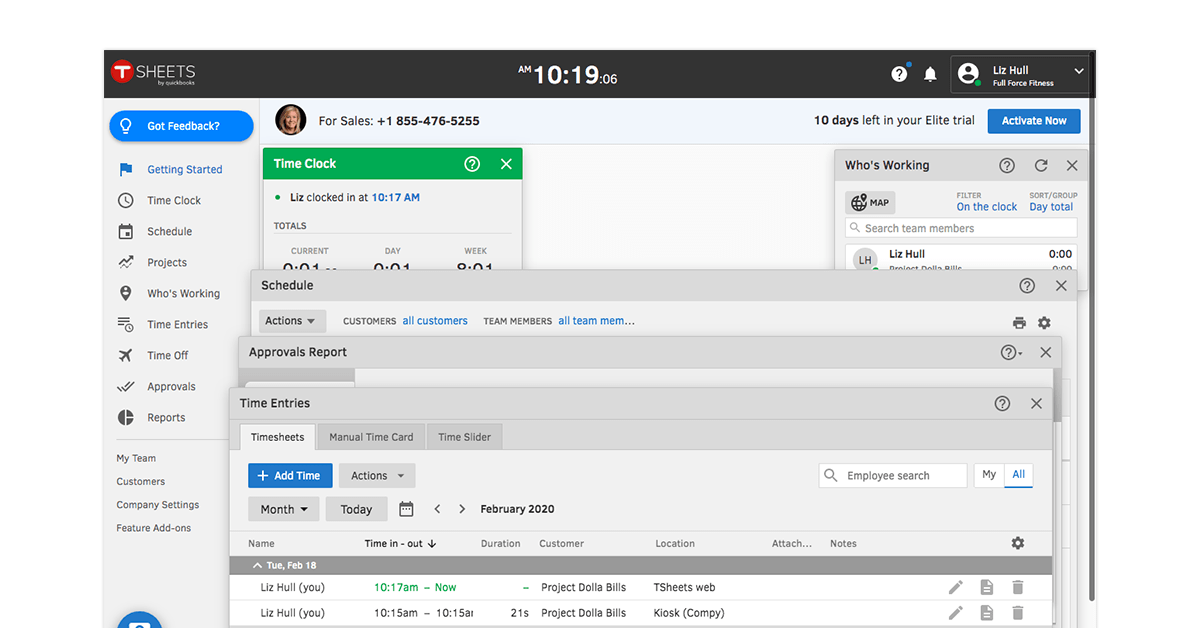Screen dimensions: 1200x628
Task: Open Time Entries column settings gear
Action: tap(1018, 543)
